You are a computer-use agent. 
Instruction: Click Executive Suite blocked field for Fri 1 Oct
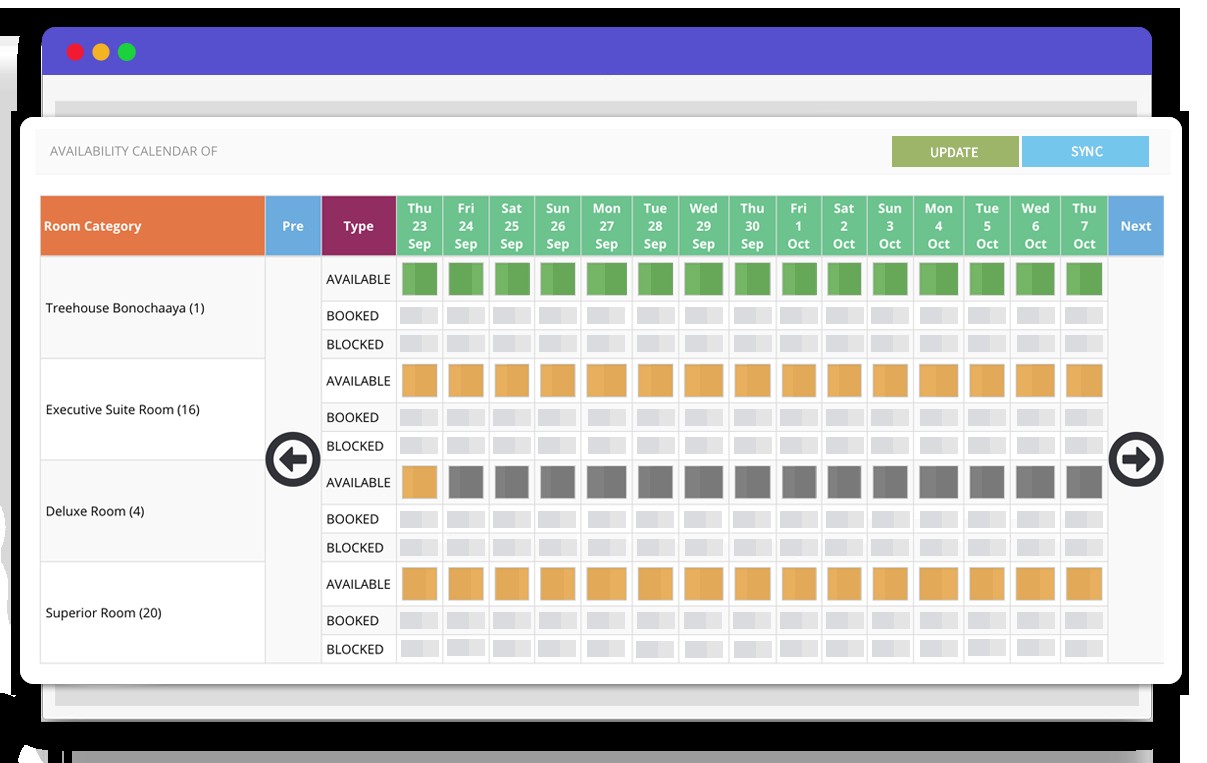tap(798, 446)
